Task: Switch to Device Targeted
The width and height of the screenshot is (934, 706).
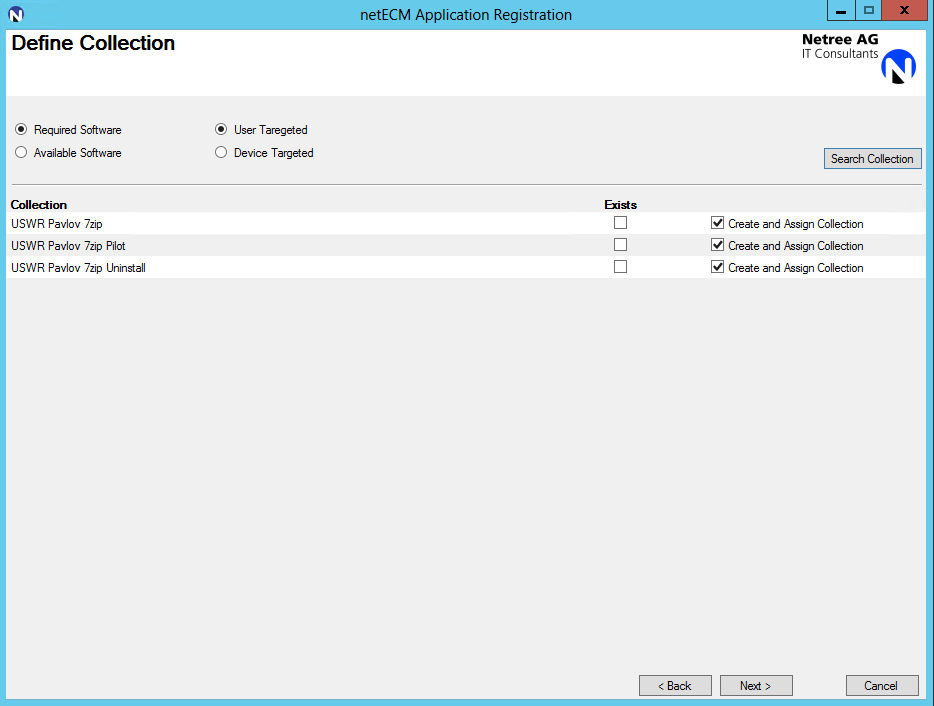Action: click(x=221, y=153)
